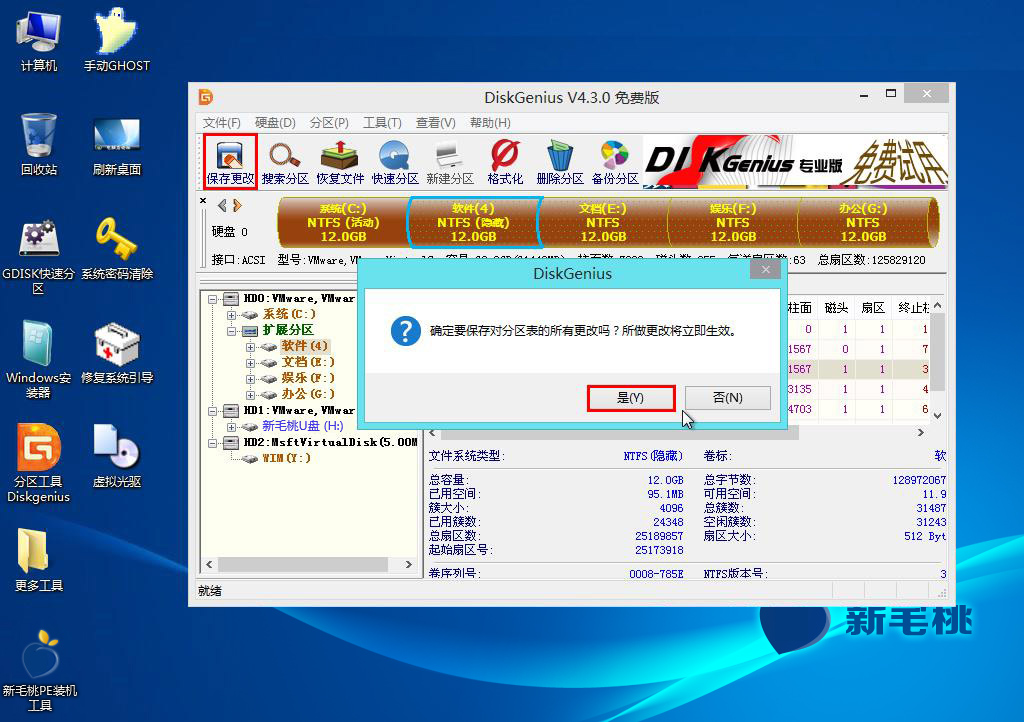Click the 格式化 format toolbar icon
Viewport: 1024px width, 722px height.
pos(505,162)
